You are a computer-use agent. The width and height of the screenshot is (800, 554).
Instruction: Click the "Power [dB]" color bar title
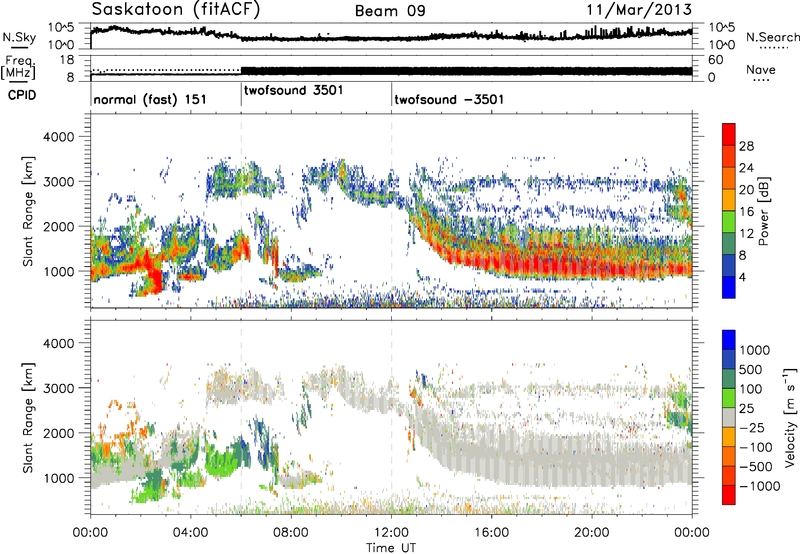pyautogui.click(x=763, y=211)
